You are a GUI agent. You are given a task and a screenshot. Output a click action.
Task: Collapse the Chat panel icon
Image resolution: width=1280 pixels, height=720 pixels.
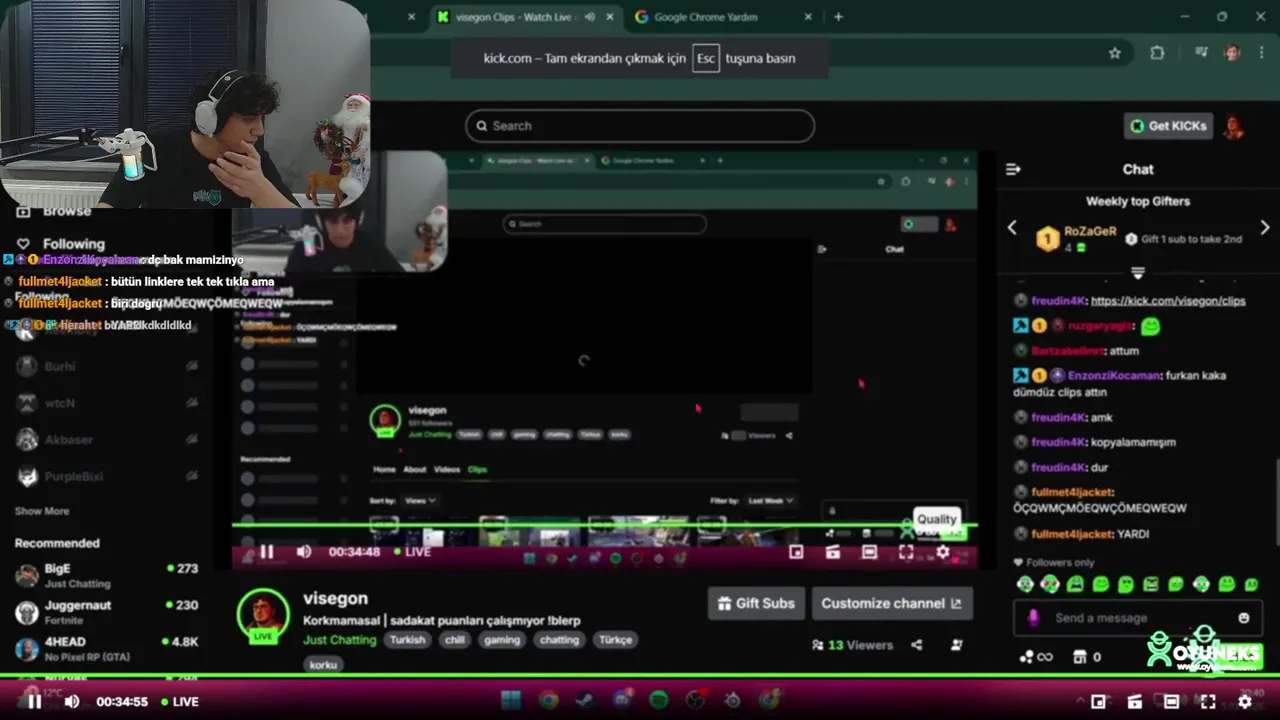pos(1013,169)
